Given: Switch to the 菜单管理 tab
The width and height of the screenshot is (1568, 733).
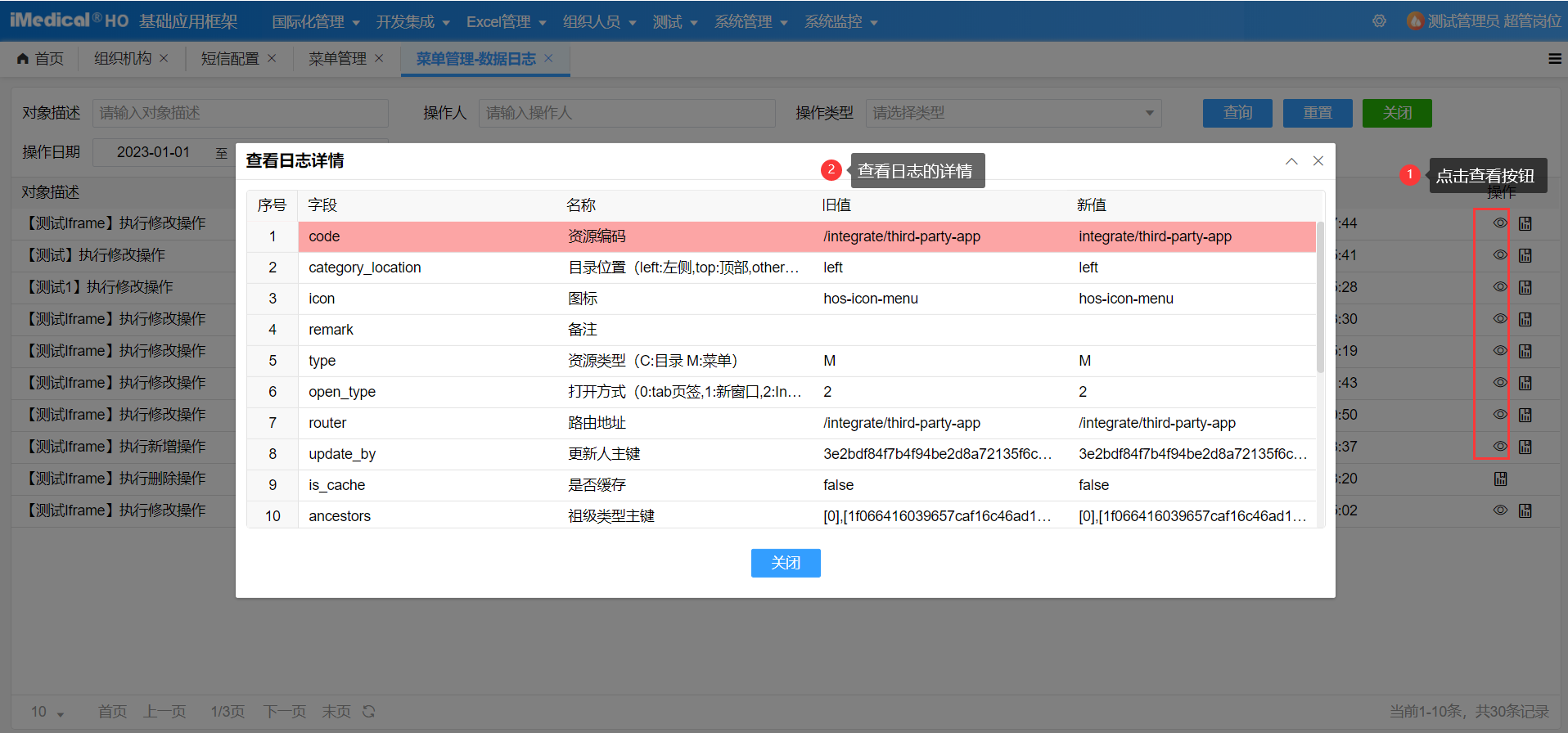Looking at the screenshot, I should pyautogui.click(x=337, y=59).
